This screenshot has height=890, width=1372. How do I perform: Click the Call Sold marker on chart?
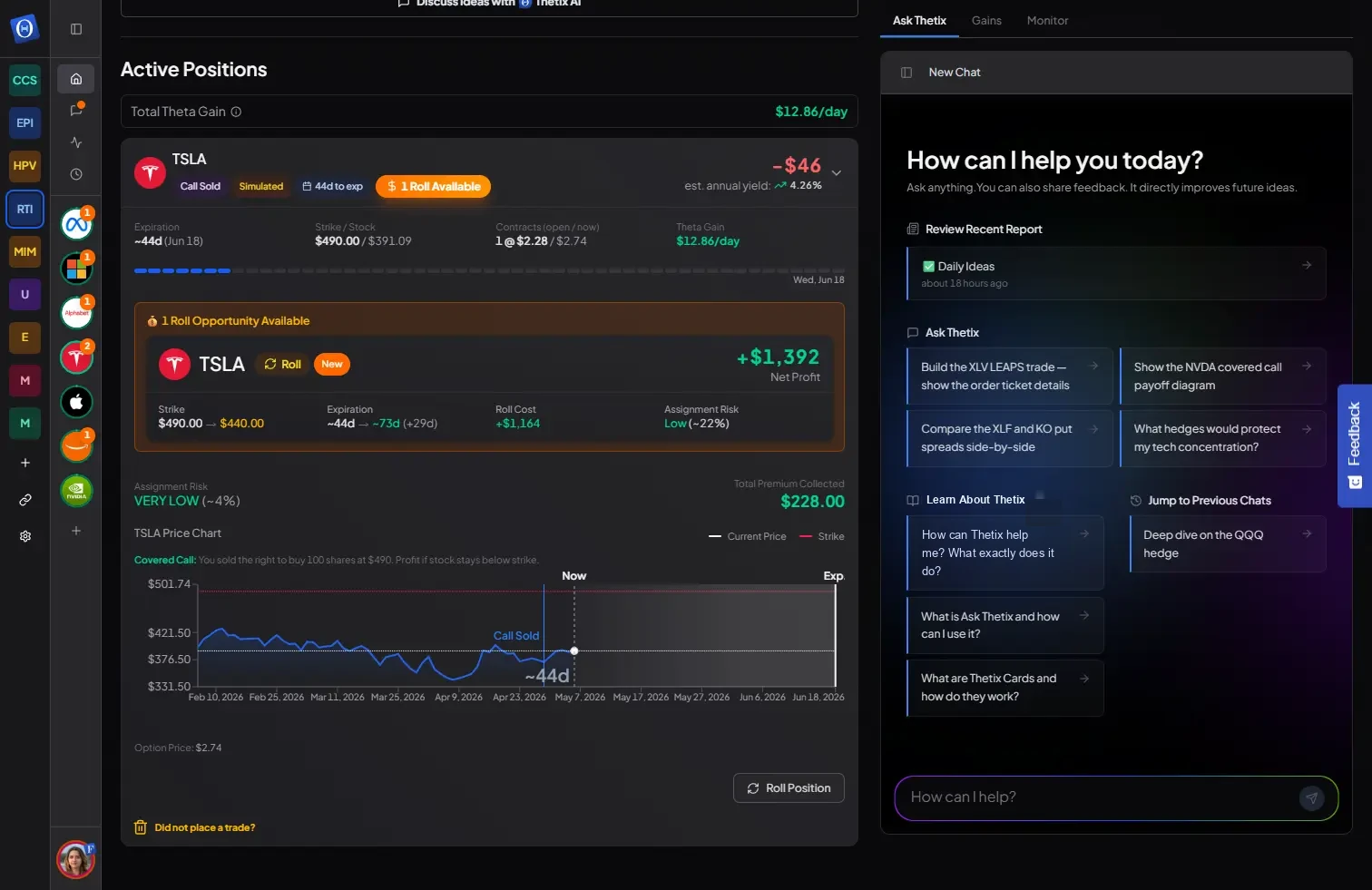(x=516, y=636)
